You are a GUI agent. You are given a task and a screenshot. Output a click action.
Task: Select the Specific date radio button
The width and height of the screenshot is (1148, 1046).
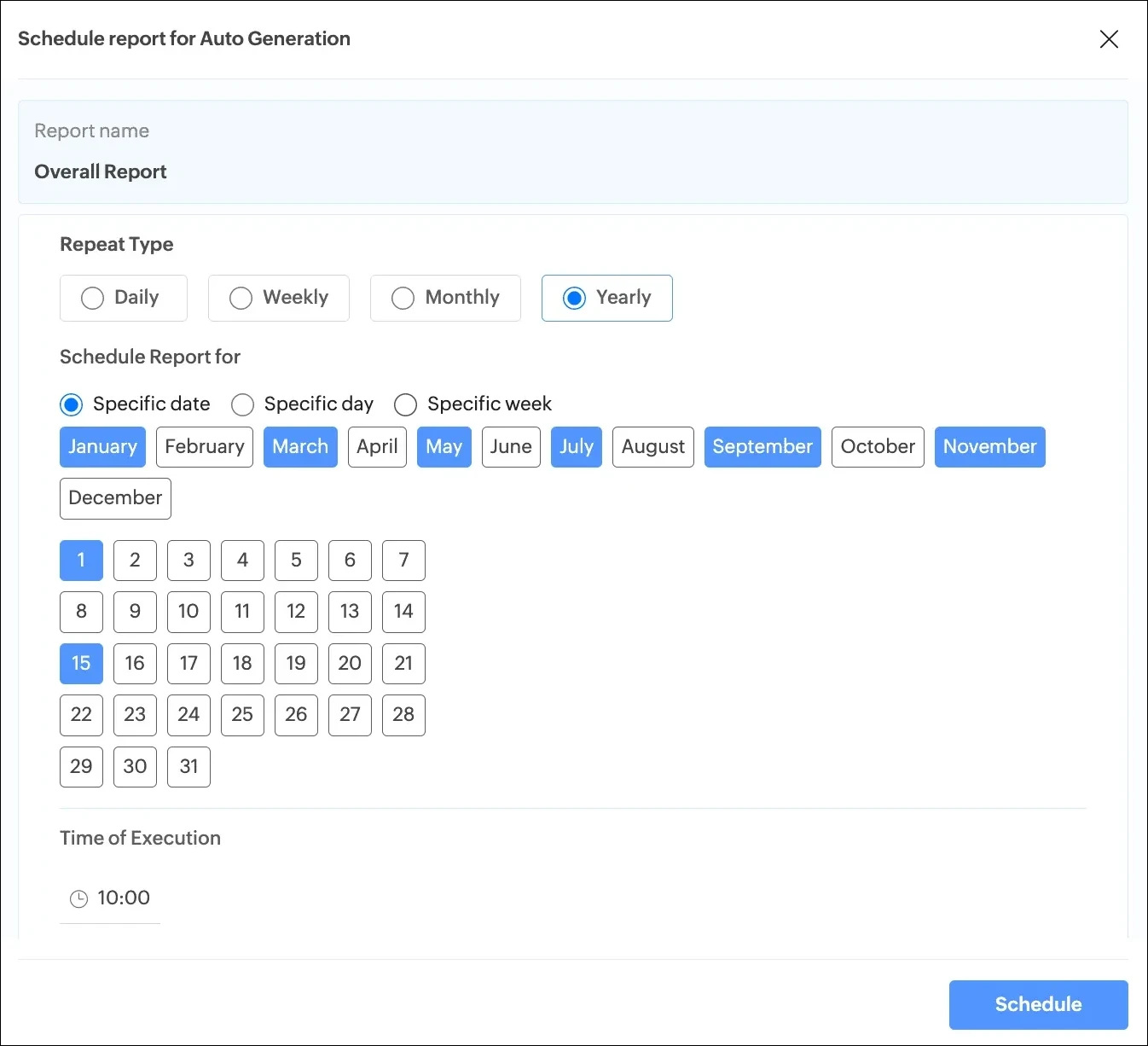point(72,404)
